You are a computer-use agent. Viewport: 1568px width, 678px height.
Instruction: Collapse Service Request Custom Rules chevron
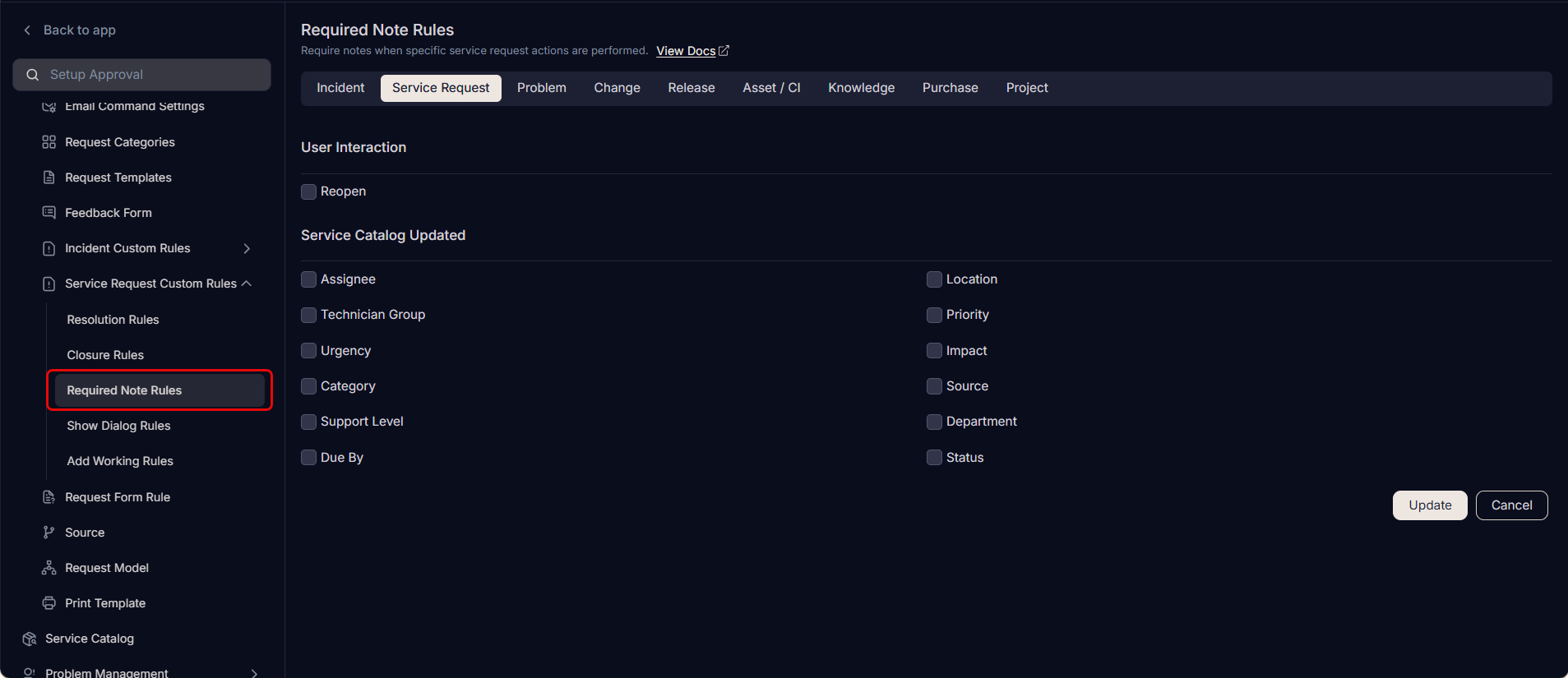point(247,284)
